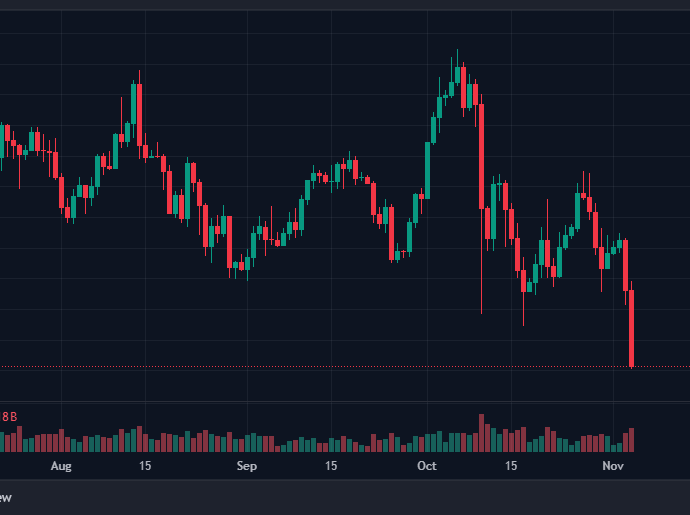Click the Oct label on the time axis
Image resolution: width=690 pixels, height=515 pixels.
(427, 466)
